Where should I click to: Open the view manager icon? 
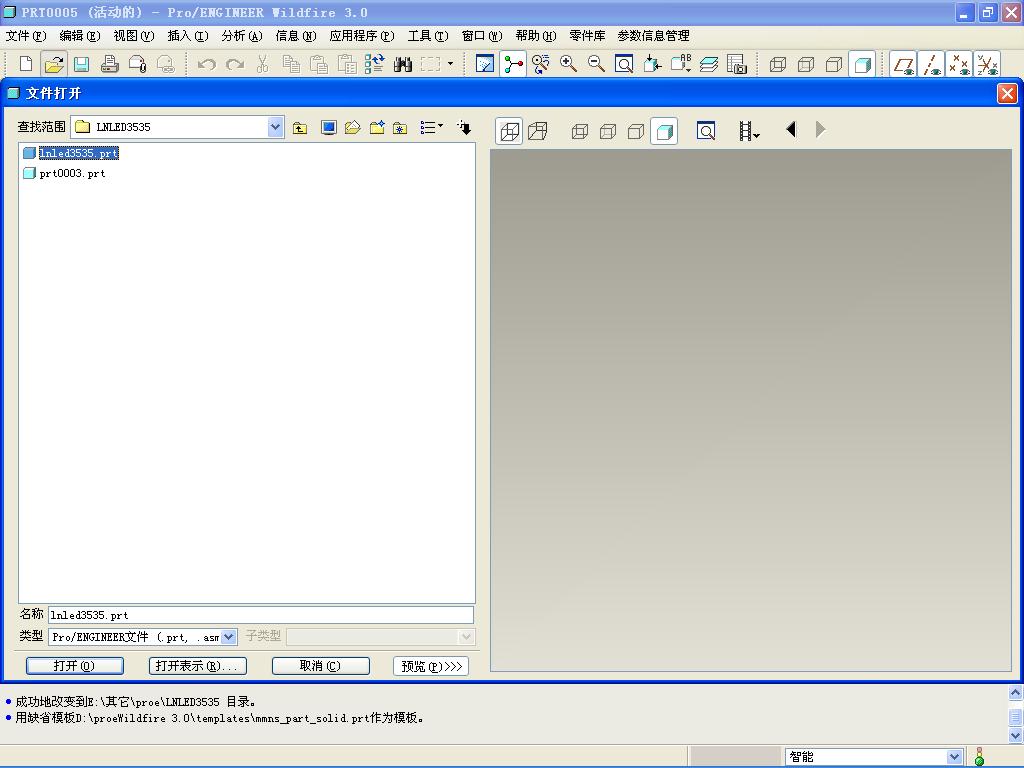click(737, 64)
